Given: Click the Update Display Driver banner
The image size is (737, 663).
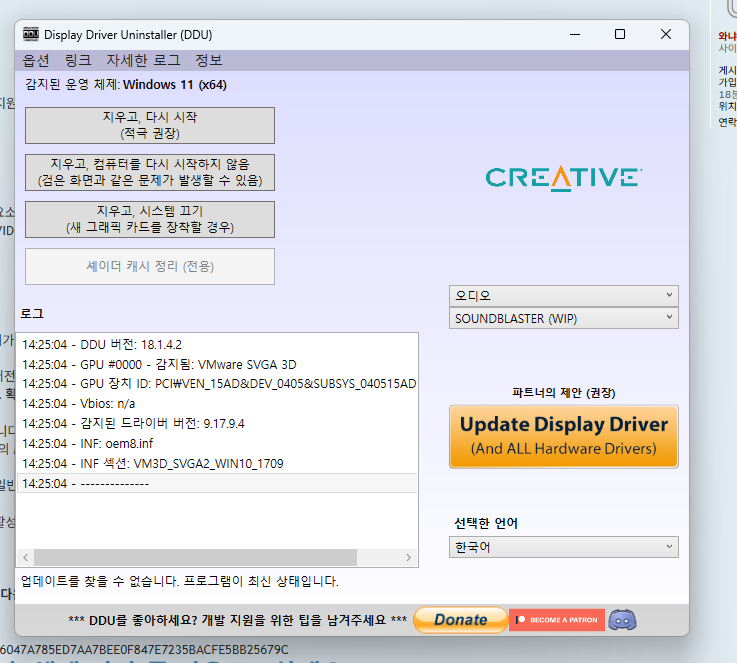Looking at the screenshot, I should click(x=564, y=437).
